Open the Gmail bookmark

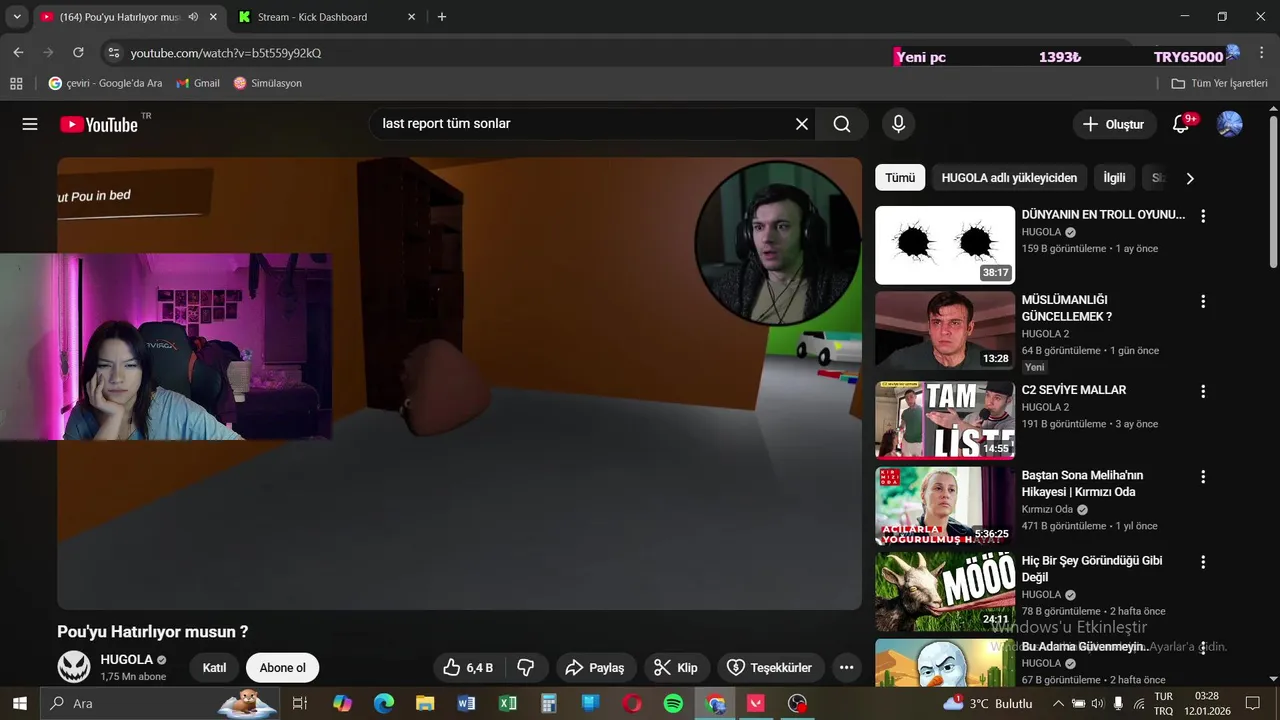[198, 83]
